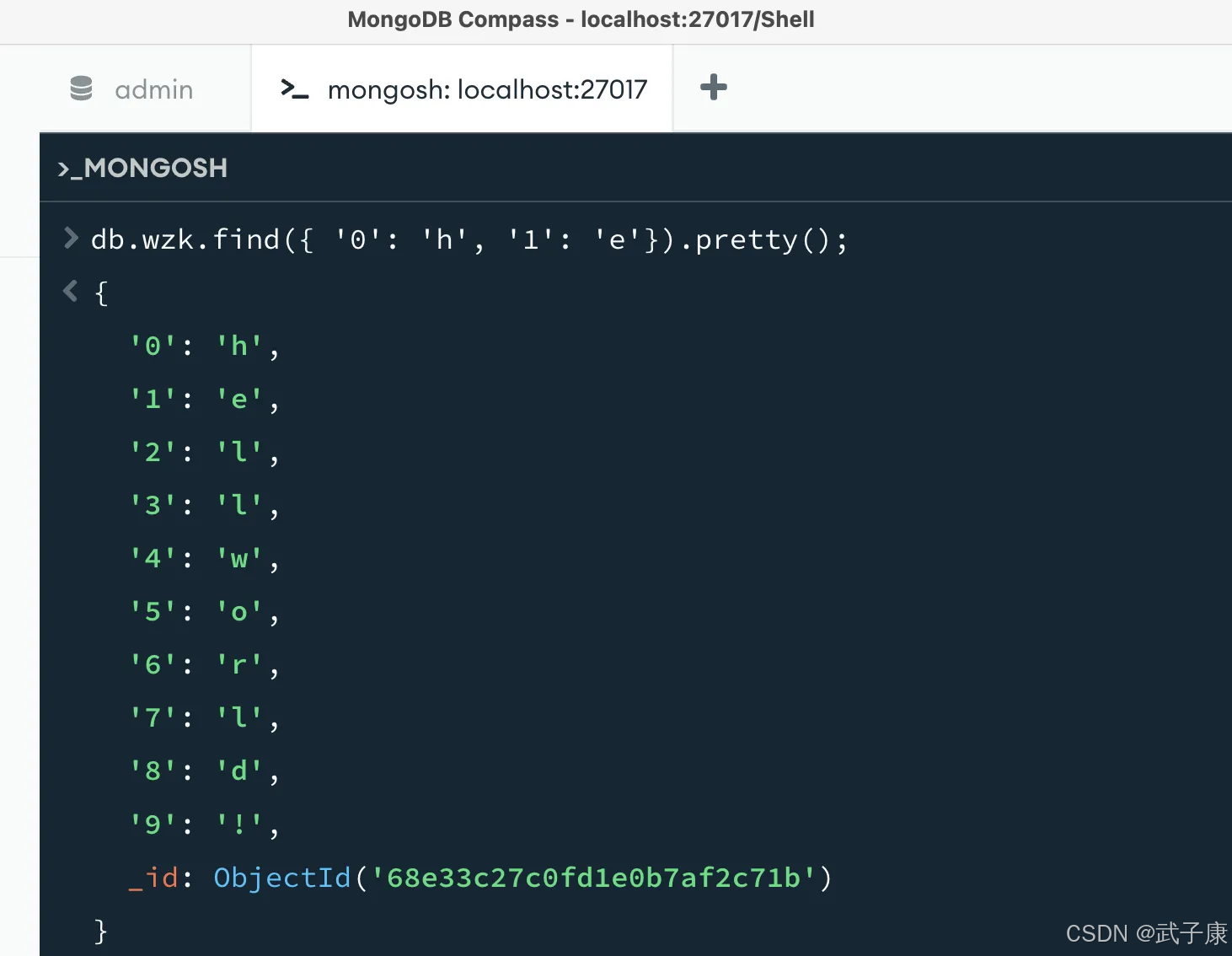Select the '9': '!' output line
The image size is (1232, 956).
pyautogui.click(x=204, y=824)
